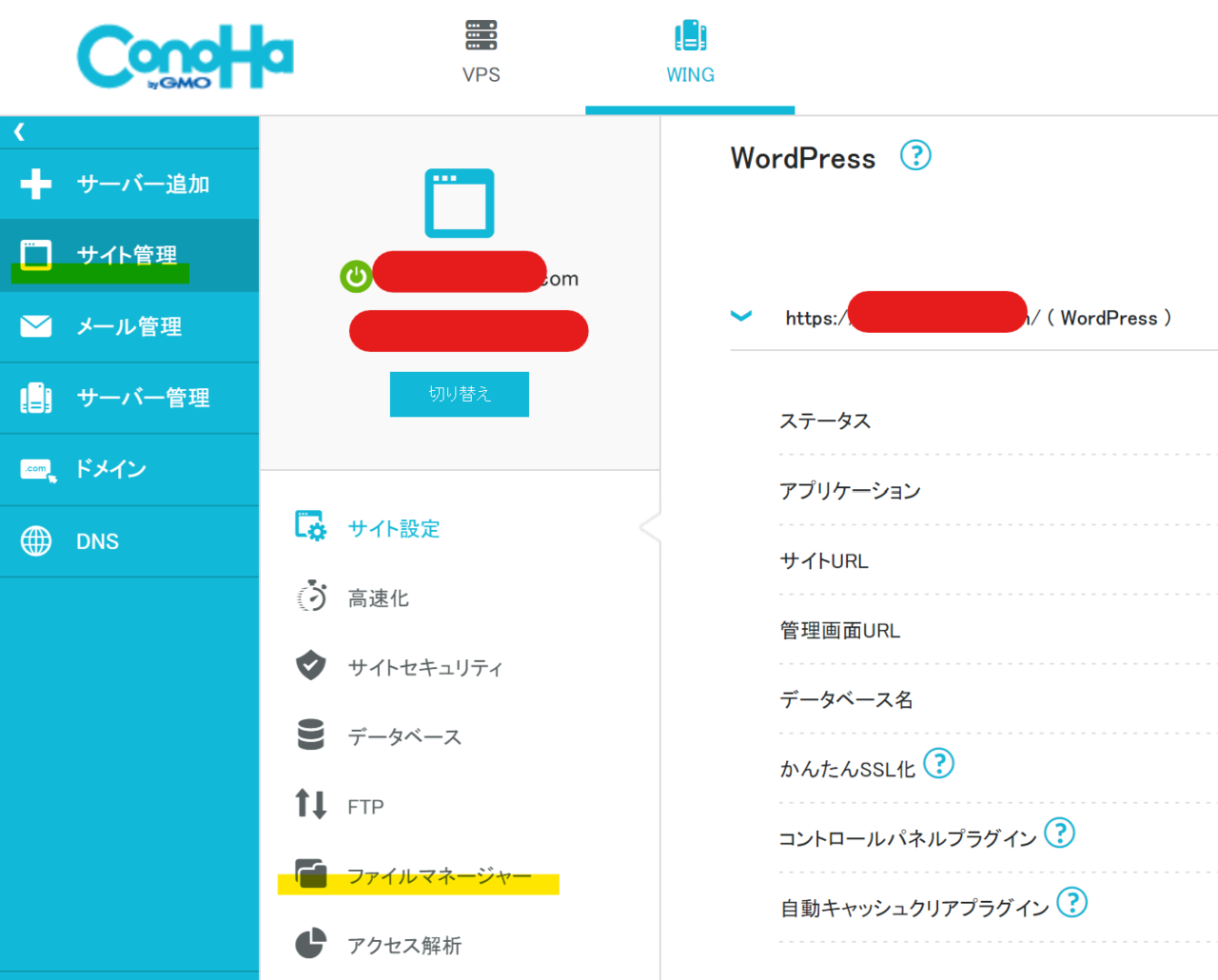Image resolution: width=1218 pixels, height=980 pixels.
Task: Open サイトセキュリティ settings
Action: point(424,667)
